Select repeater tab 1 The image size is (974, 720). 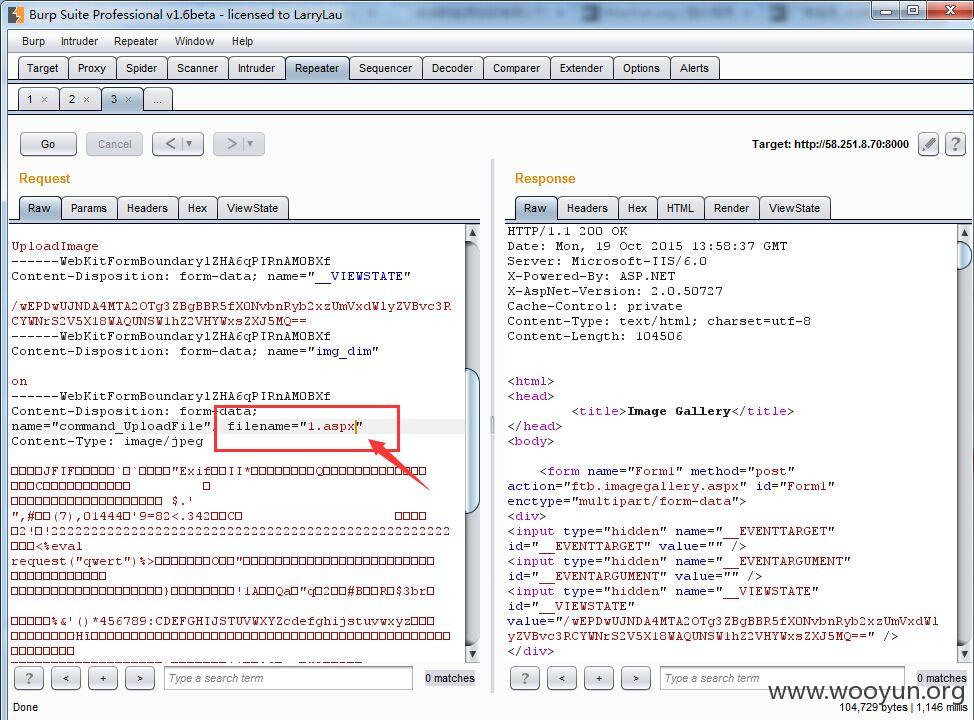coord(30,99)
